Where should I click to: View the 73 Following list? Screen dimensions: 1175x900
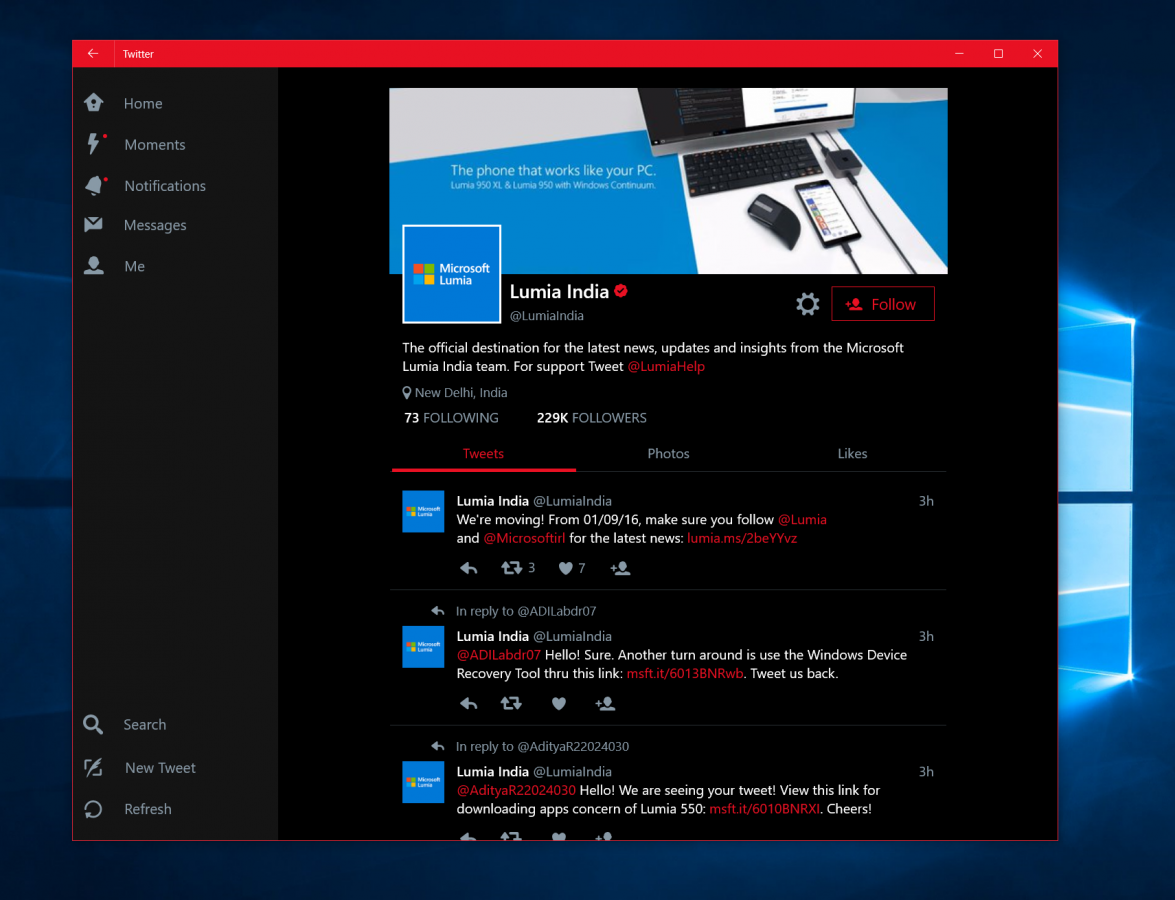click(451, 417)
